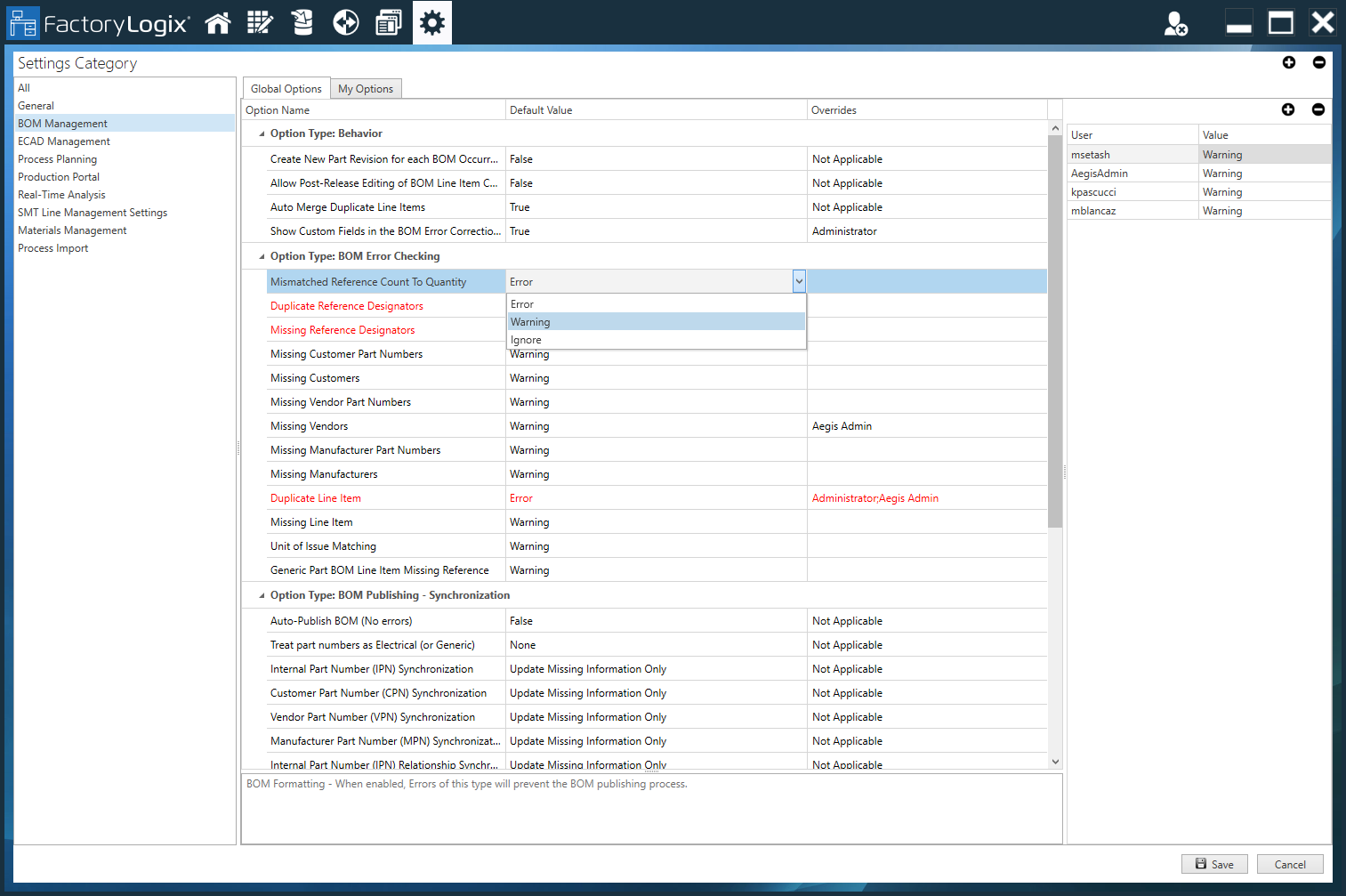The image size is (1346, 896).
Task: Click the Save button
Action: click(1214, 864)
